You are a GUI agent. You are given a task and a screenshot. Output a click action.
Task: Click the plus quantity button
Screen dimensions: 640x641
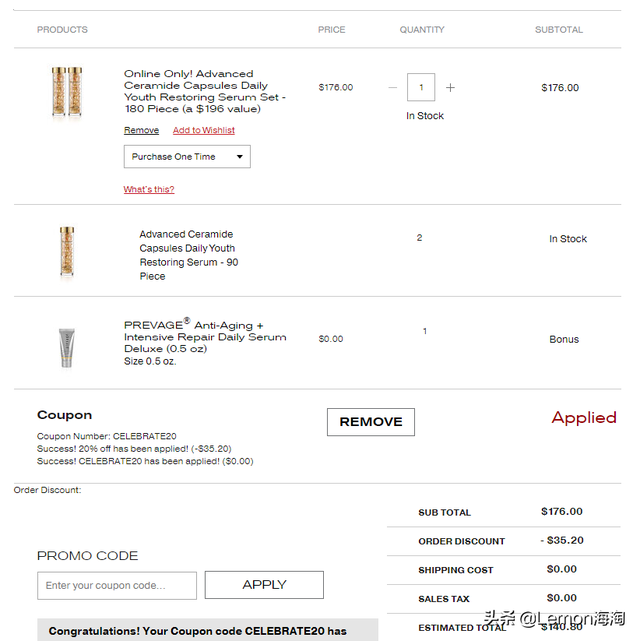[450, 88]
